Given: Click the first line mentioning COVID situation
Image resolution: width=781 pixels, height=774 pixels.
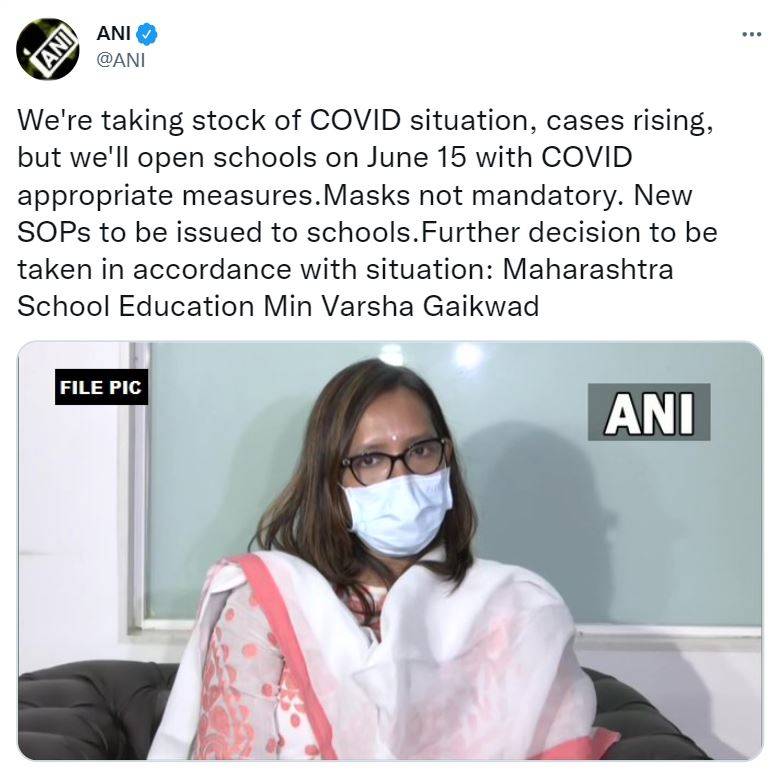Looking at the screenshot, I should click(x=366, y=121).
